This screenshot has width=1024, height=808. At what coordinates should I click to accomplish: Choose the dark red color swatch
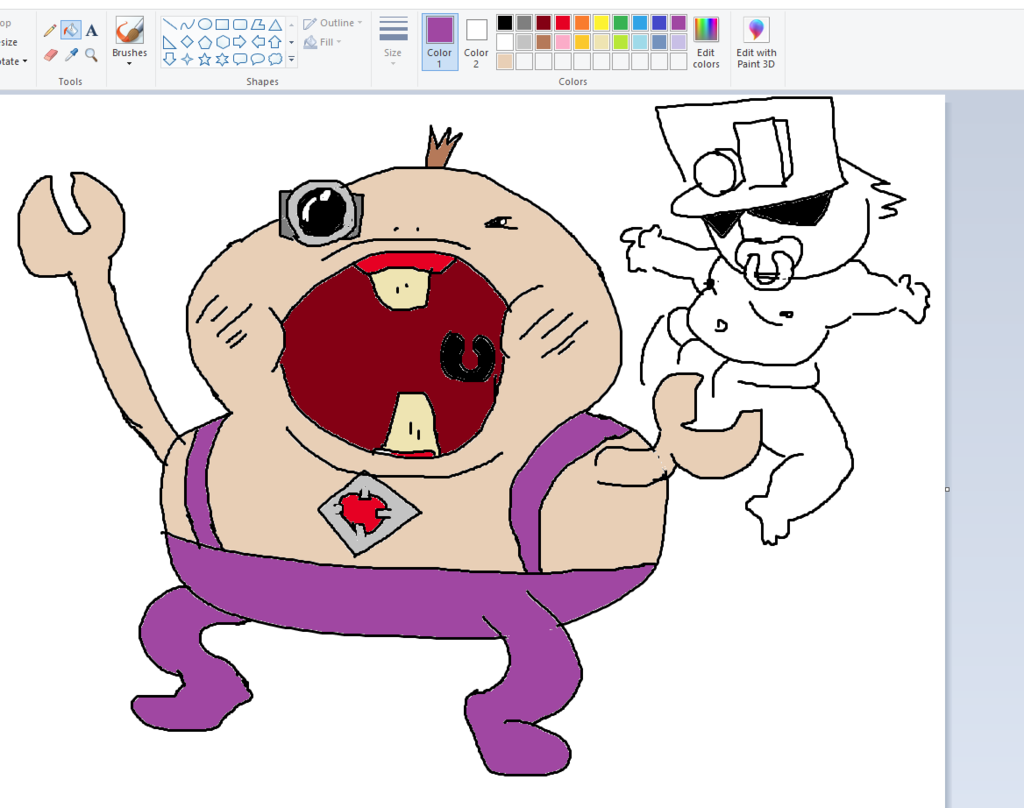tap(543, 23)
